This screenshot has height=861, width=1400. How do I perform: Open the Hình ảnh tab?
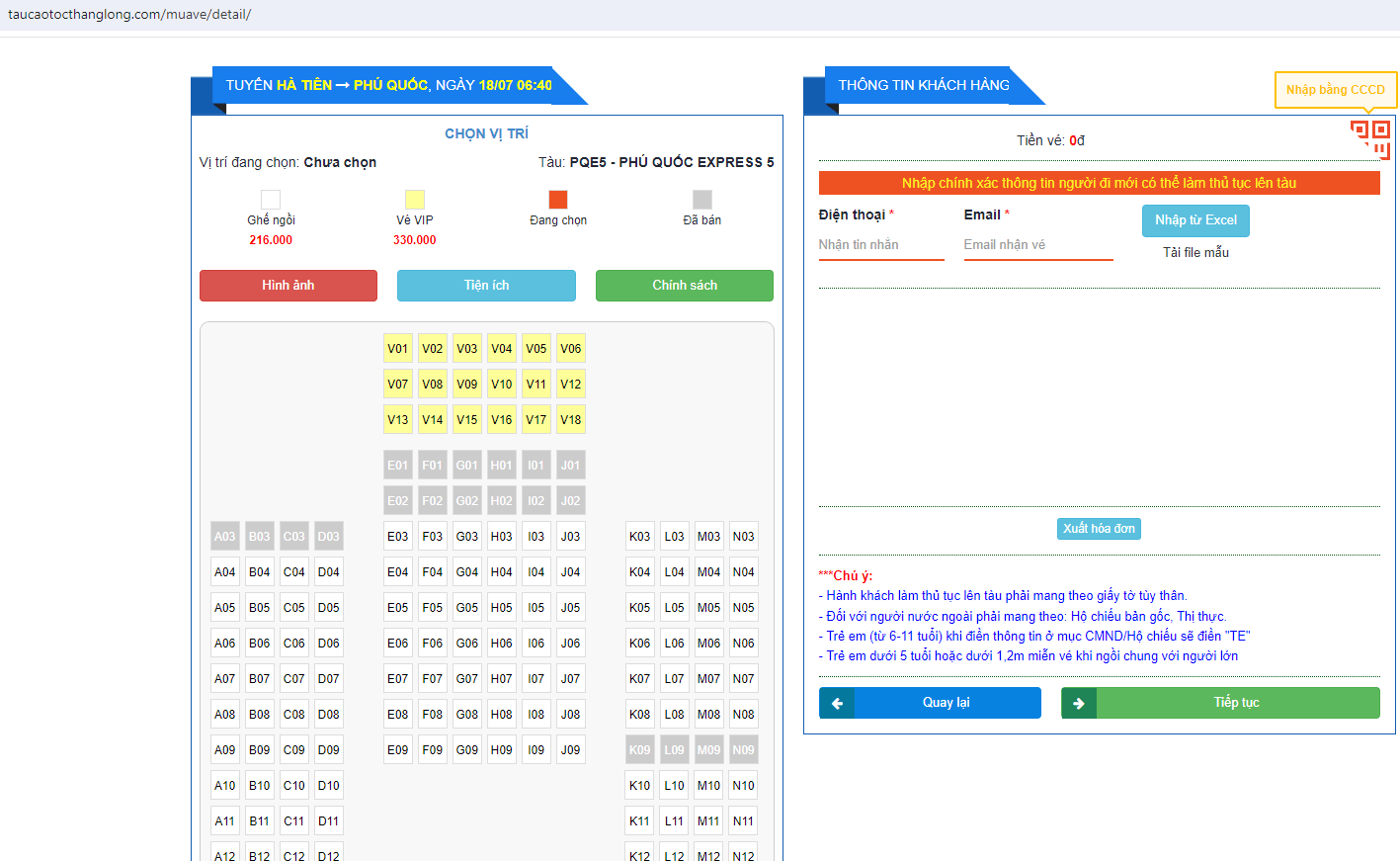(x=288, y=286)
